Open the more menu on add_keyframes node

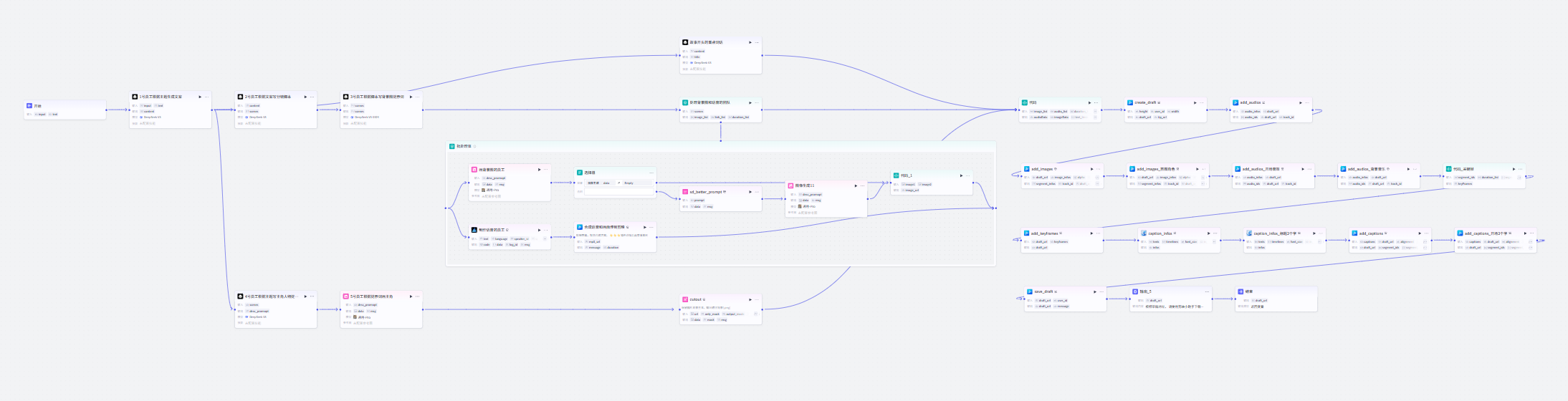1097,233
